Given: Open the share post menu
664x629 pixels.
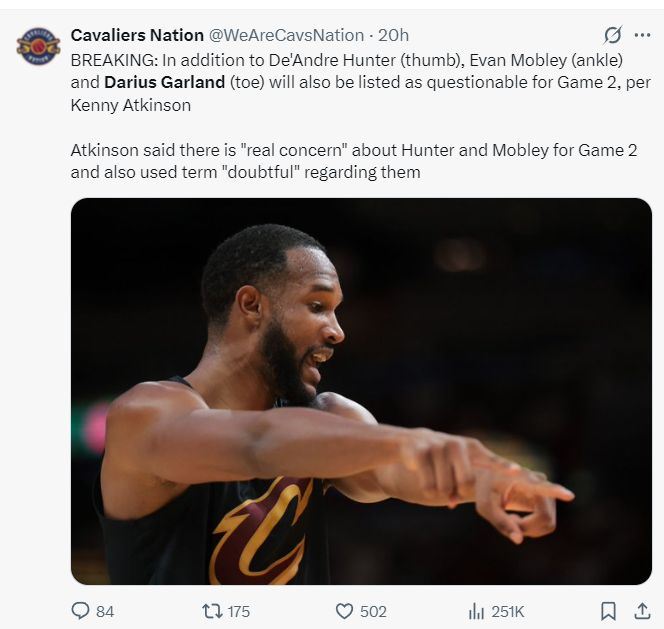Looking at the screenshot, I should [641, 611].
